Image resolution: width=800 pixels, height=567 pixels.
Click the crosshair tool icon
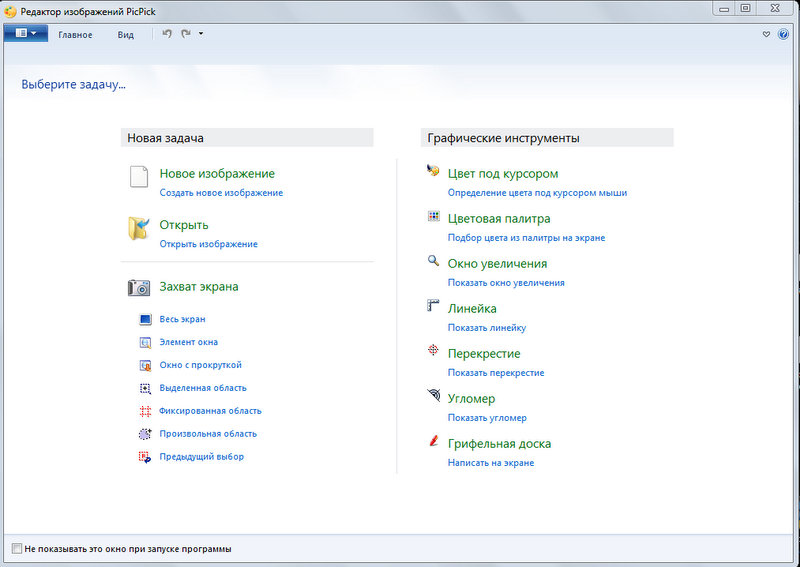click(x=433, y=350)
